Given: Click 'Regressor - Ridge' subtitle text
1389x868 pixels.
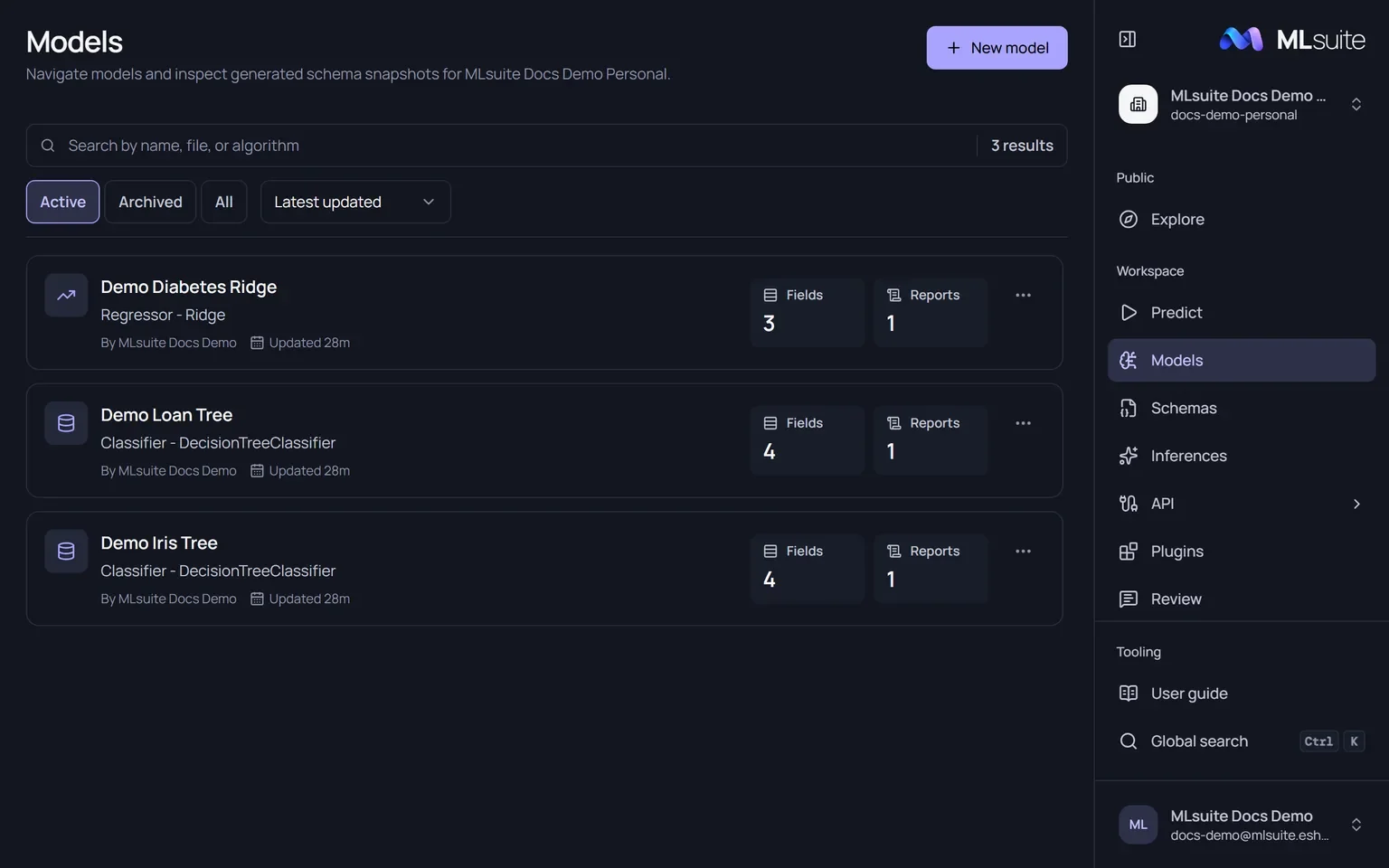Looking at the screenshot, I should pyautogui.click(x=163, y=315).
